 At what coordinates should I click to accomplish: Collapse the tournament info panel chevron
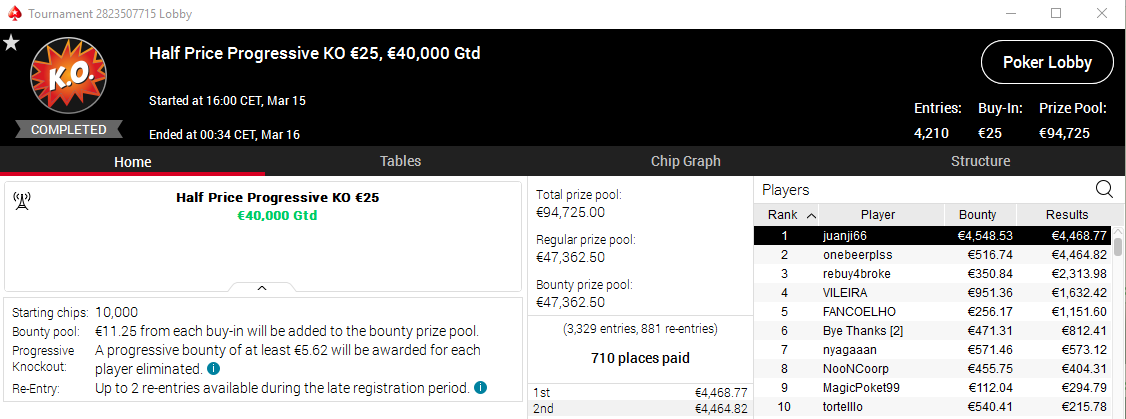click(261, 288)
